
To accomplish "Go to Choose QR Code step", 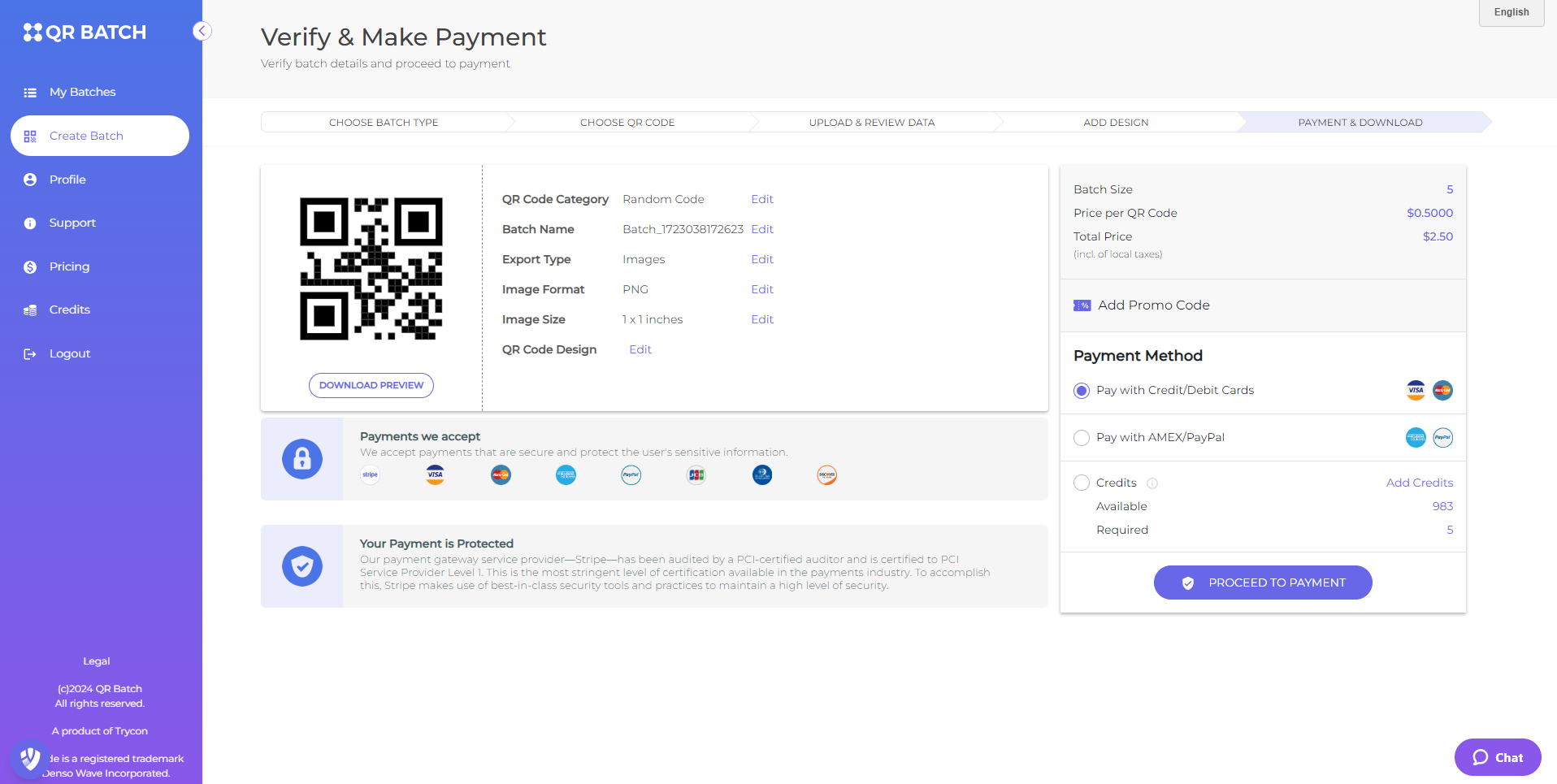I will tap(627, 123).
